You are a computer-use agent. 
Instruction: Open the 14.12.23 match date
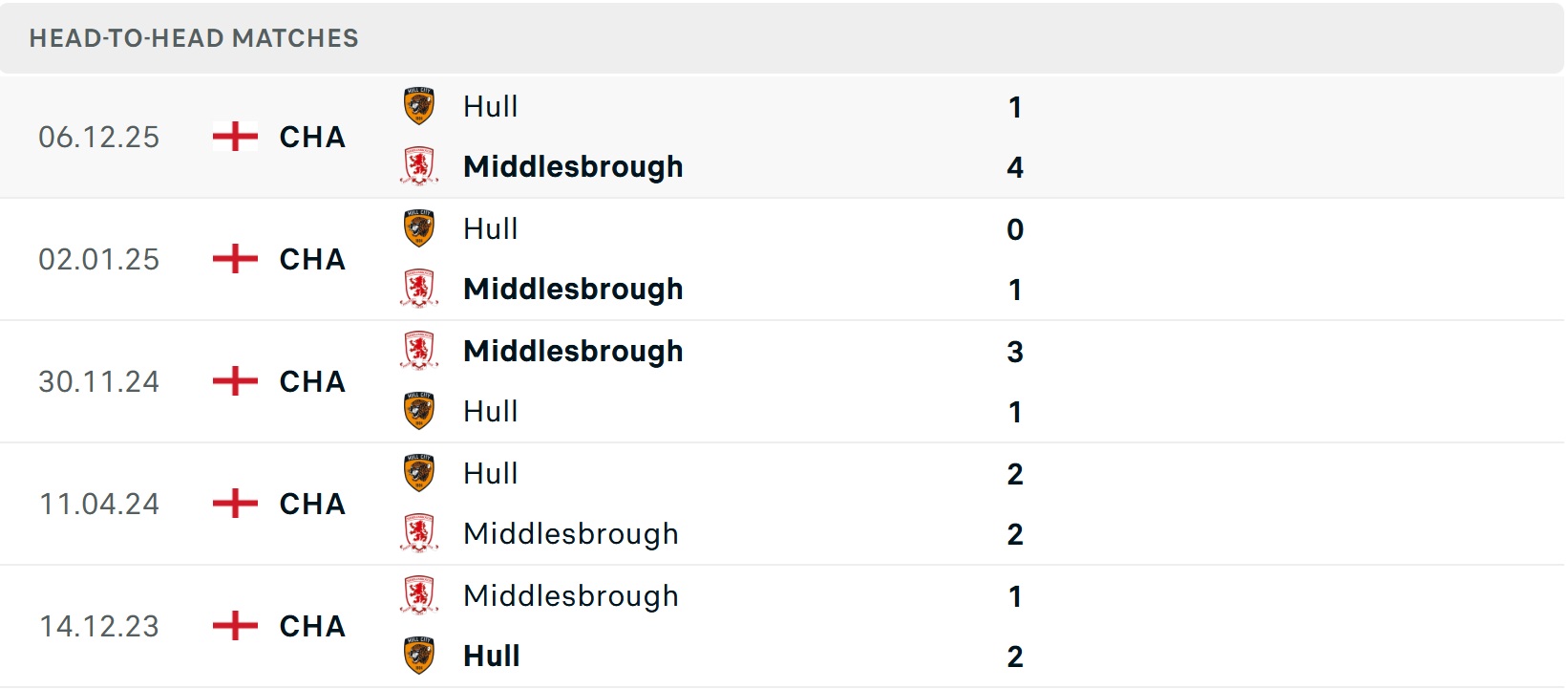99,626
